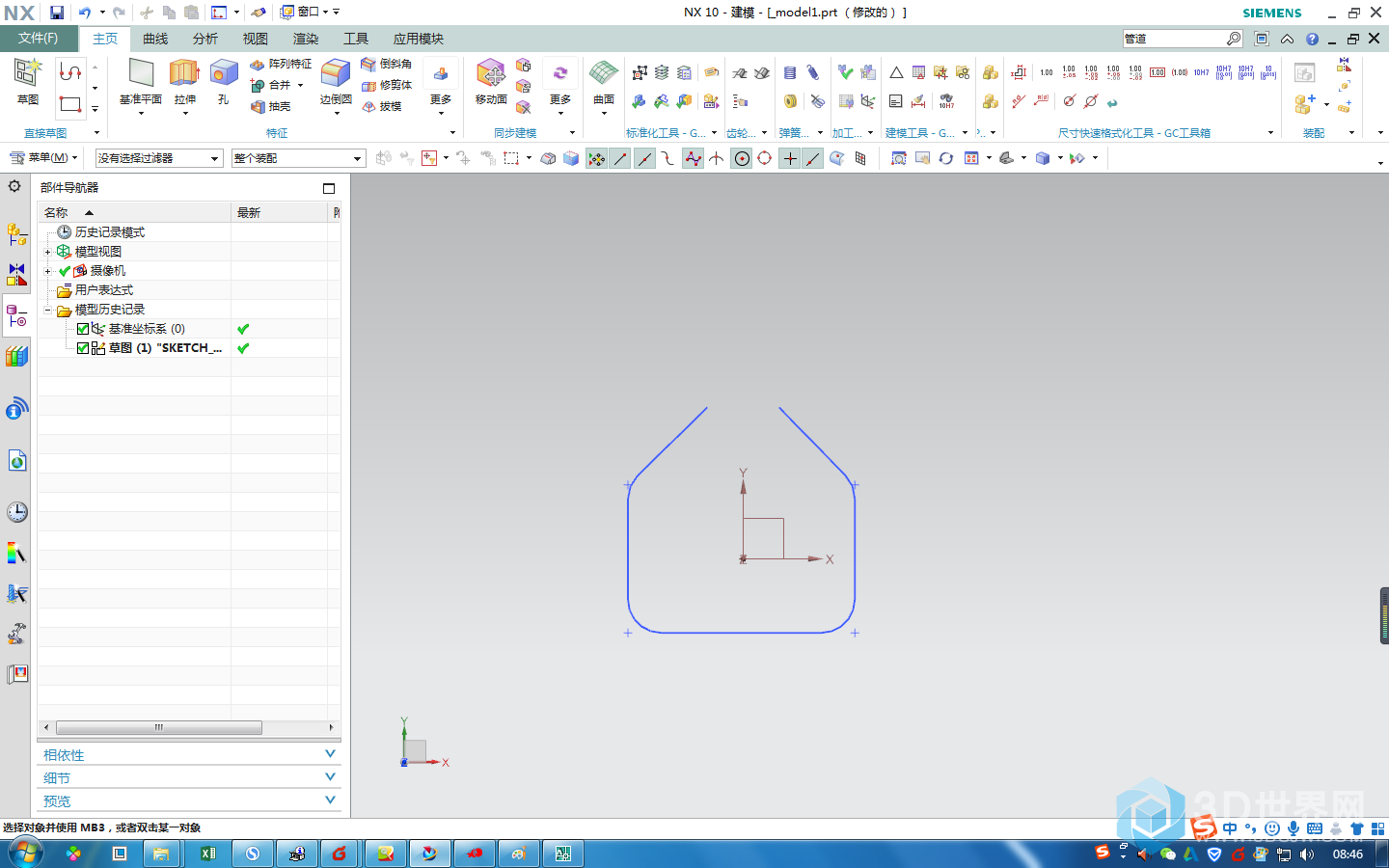The image size is (1389, 868).
Task: Toggle the enable snap point option
Action: coord(597,158)
